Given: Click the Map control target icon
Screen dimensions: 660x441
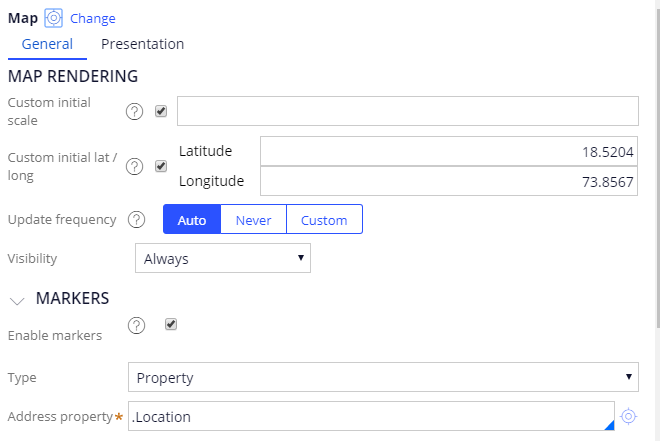Looking at the screenshot, I should point(53,18).
